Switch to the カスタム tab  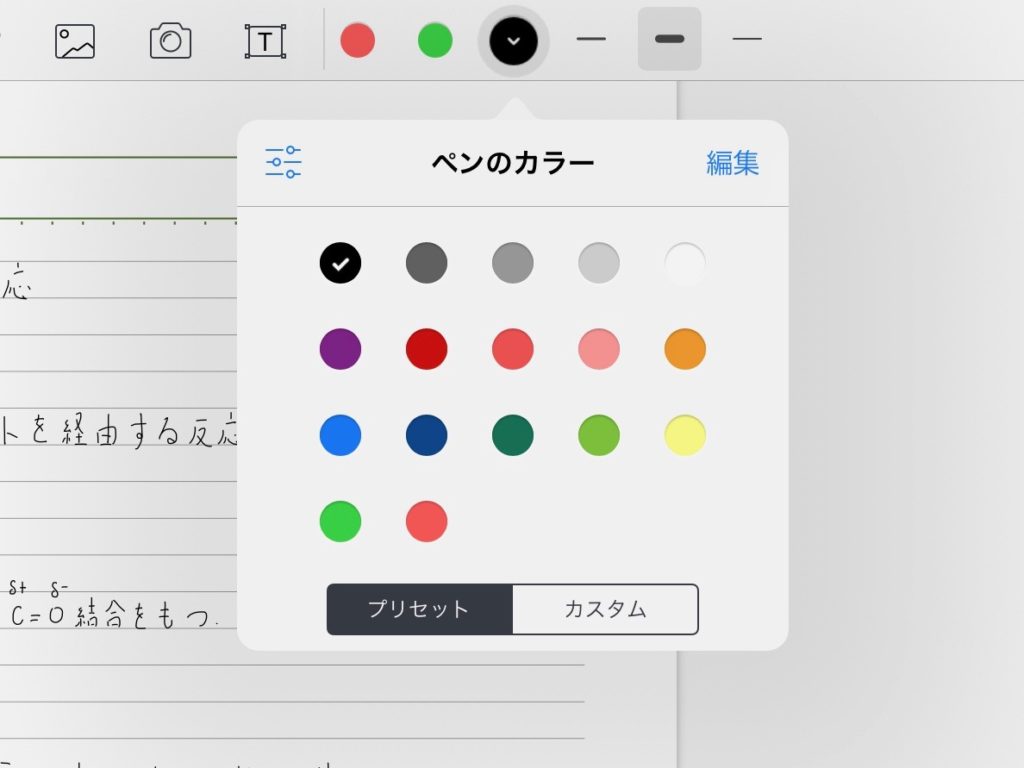pos(605,609)
